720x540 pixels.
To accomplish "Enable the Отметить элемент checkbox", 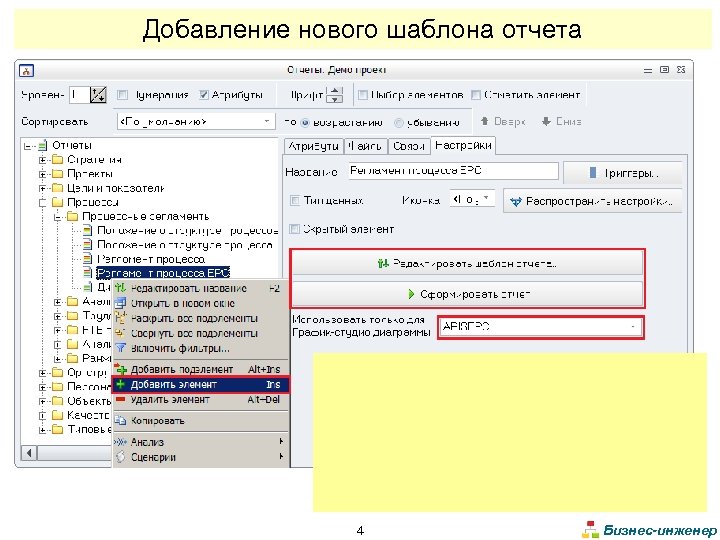I will [x=476, y=95].
